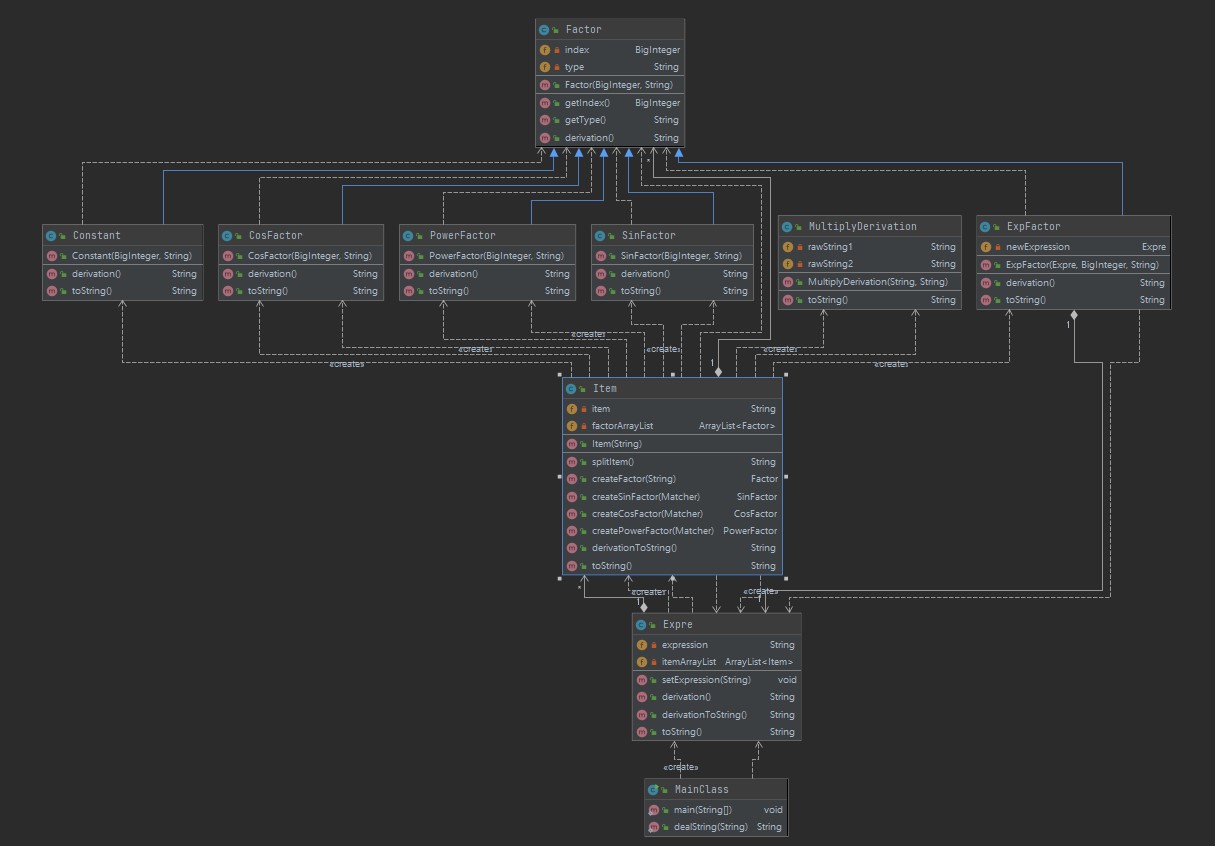This screenshot has height=846, width=1215.
Task: Select ExpFactor(Expre, BigInteger, String) constructor
Action: (x=1073, y=265)
